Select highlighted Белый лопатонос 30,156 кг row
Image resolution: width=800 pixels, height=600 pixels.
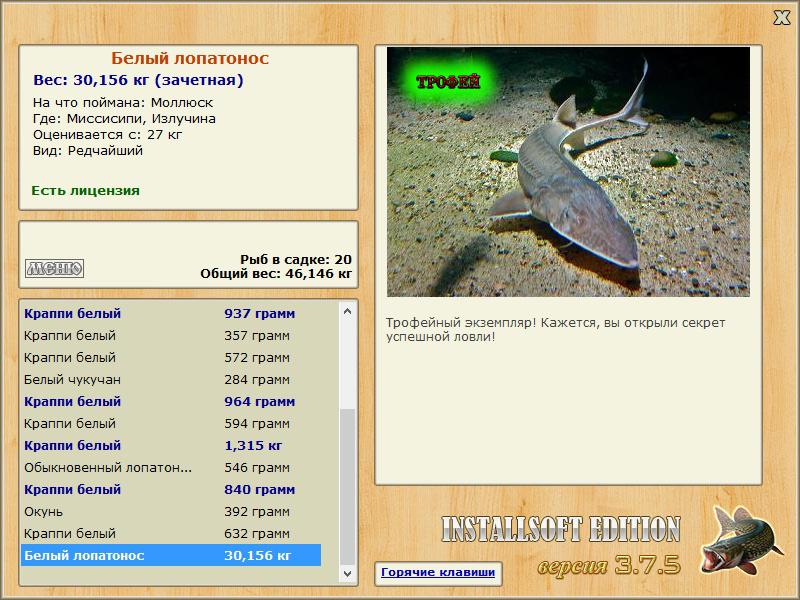point(171,555)
